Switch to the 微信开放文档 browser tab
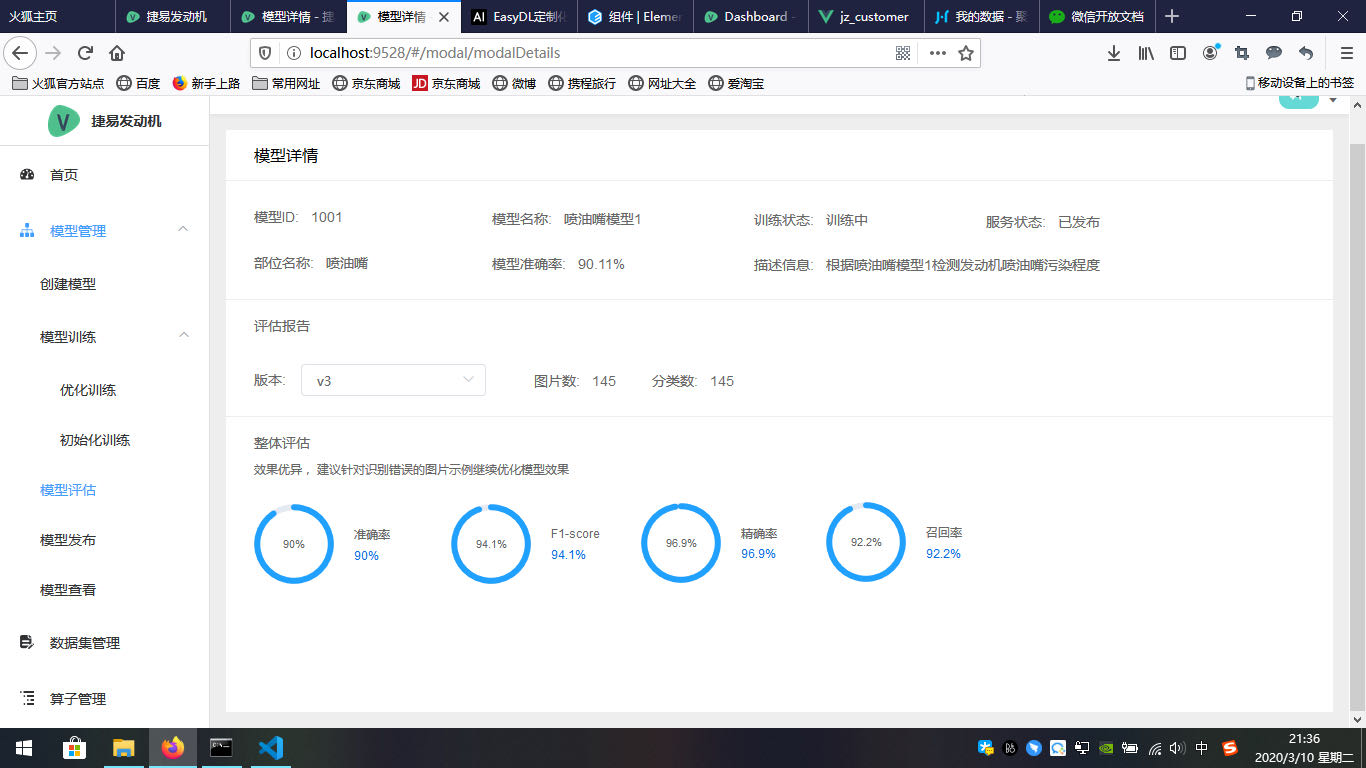This screenshot has width=1366, height=768. [1097, 17]
